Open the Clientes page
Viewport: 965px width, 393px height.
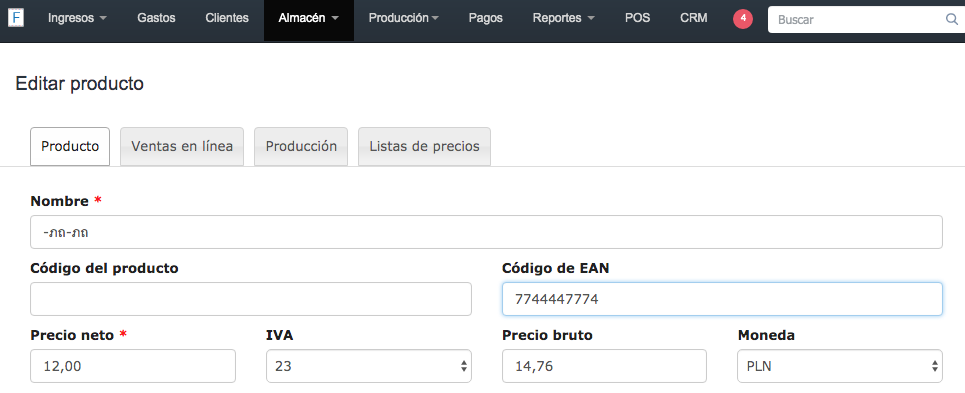(x=227, y=18)
